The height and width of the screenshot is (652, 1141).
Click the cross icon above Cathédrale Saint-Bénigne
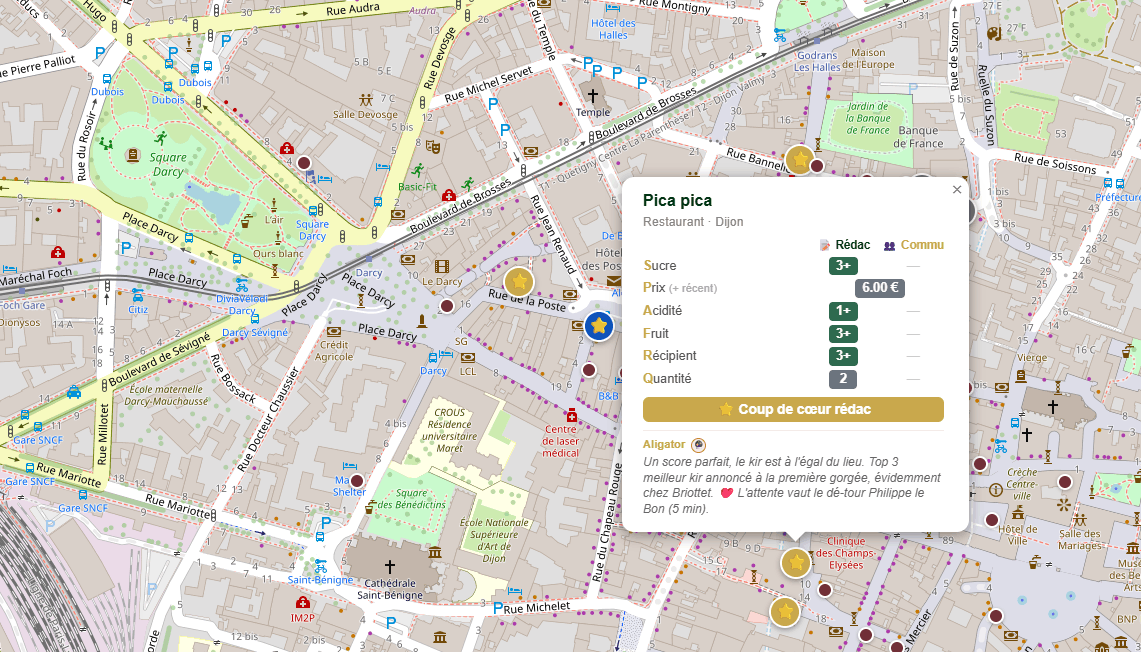[x=389, y=565]
